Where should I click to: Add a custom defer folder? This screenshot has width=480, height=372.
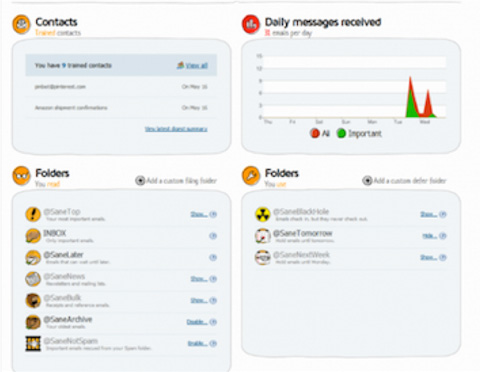404,181
